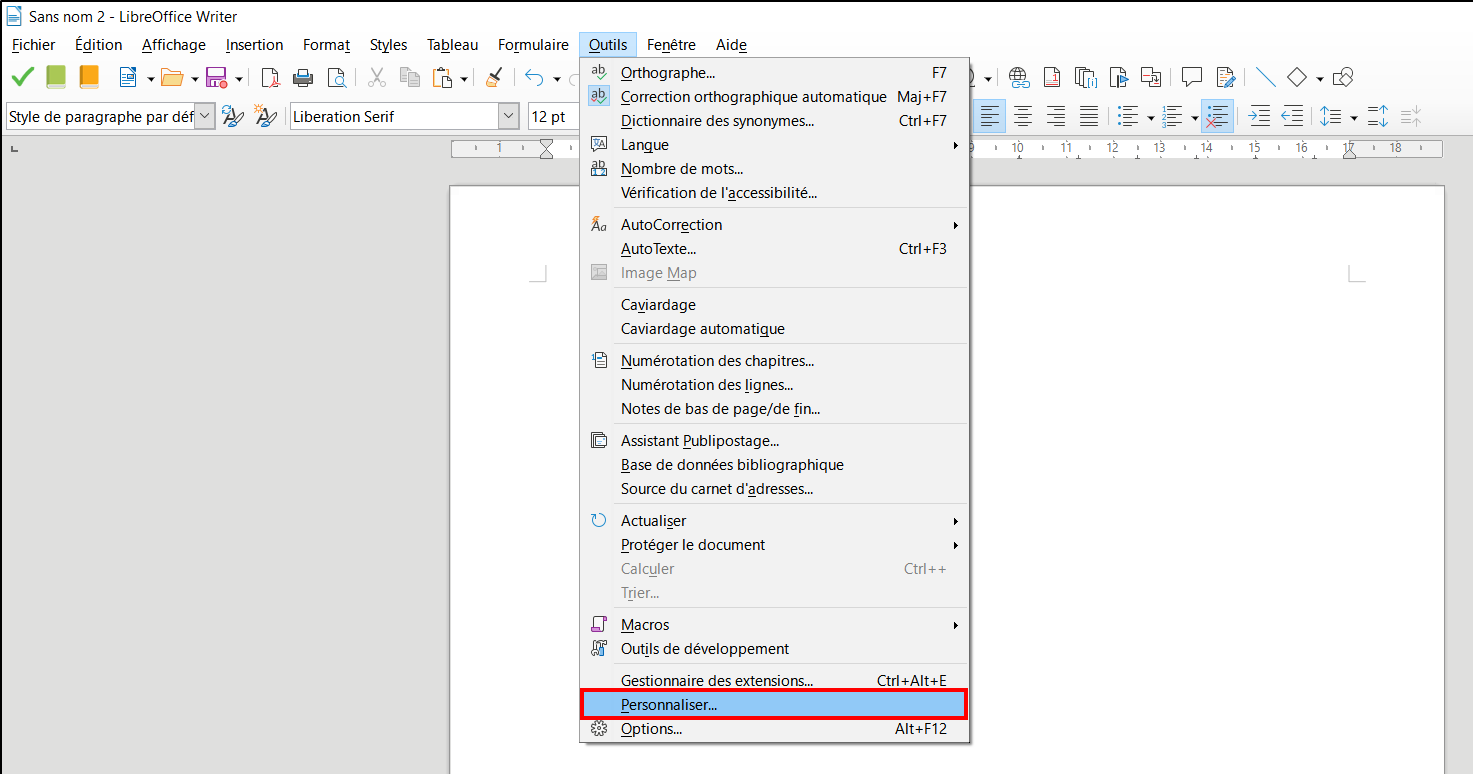Select the diamond basic shape tool

(1297, 77)
